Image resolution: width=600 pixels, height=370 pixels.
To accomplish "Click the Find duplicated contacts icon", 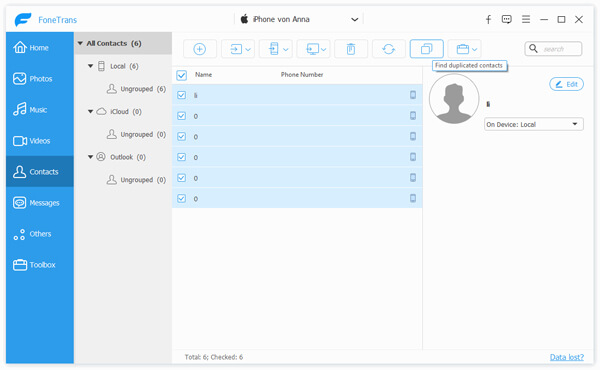I will (x=426, y=49).
